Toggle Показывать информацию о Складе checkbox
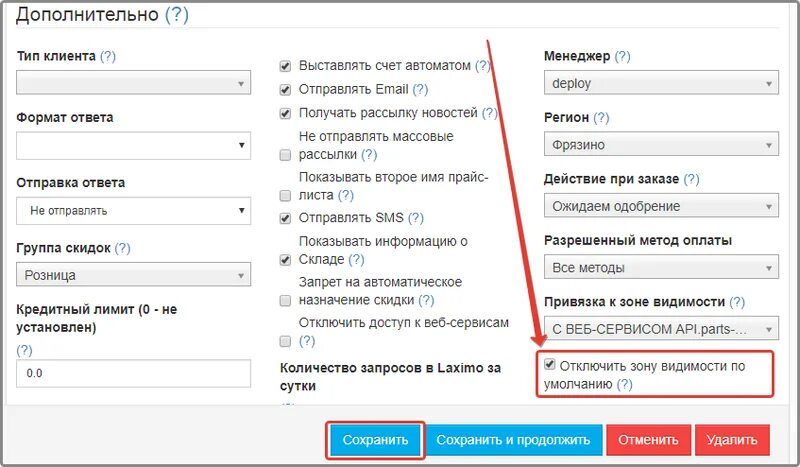The width and height of the screenshot is (800, 467). click(x=285, y=260)
